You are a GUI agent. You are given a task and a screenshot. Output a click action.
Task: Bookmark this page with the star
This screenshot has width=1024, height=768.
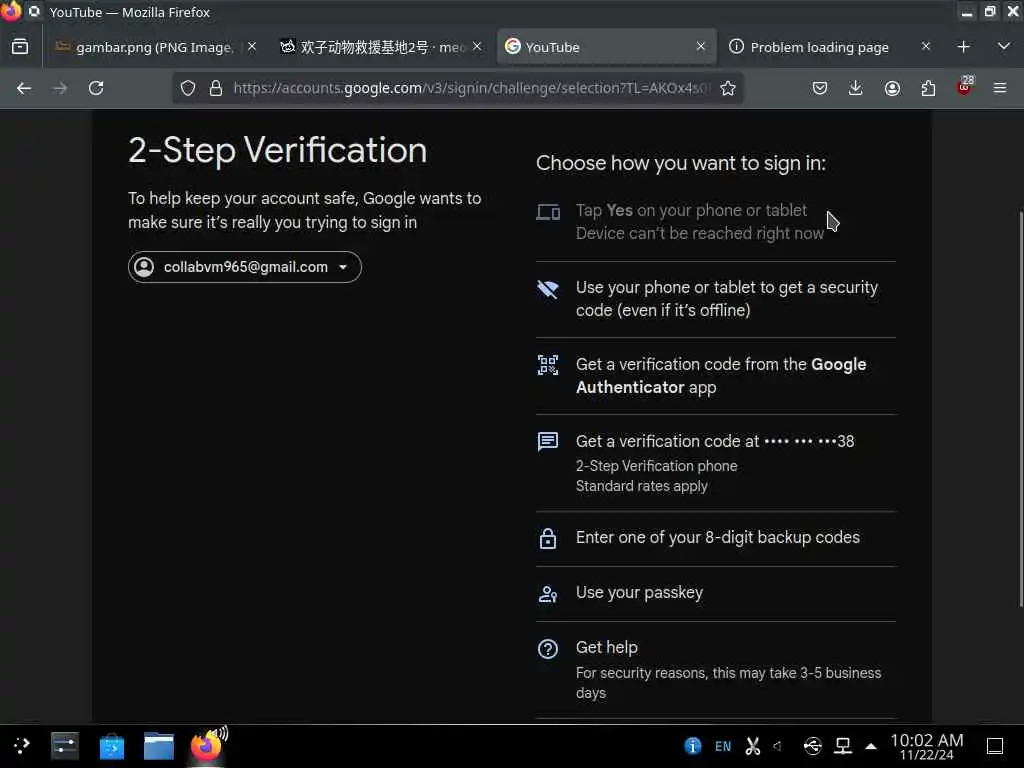tap(728, 88)
